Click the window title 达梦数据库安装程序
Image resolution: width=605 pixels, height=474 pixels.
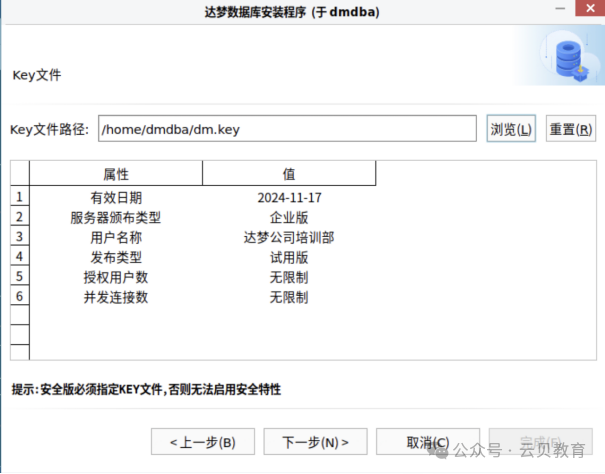(x=292, y=12)
